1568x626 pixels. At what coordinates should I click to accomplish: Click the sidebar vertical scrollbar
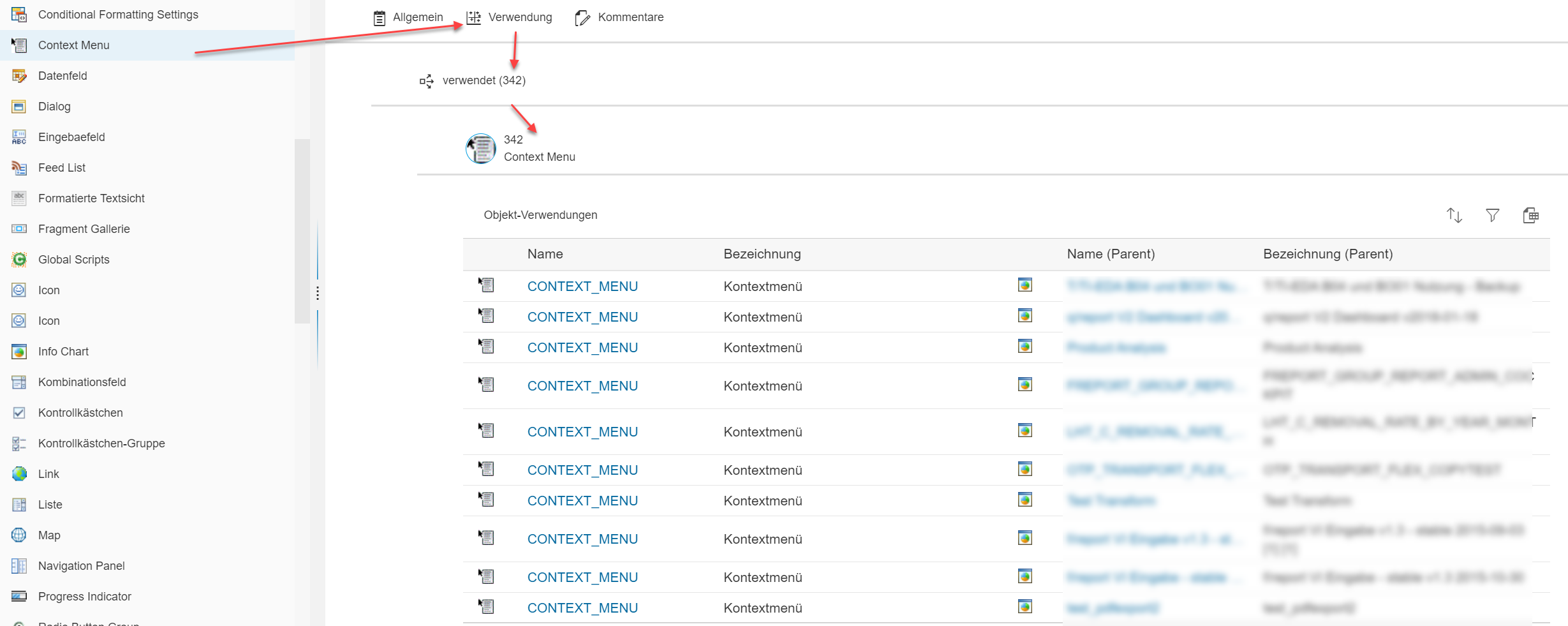(x=302, y=230)
